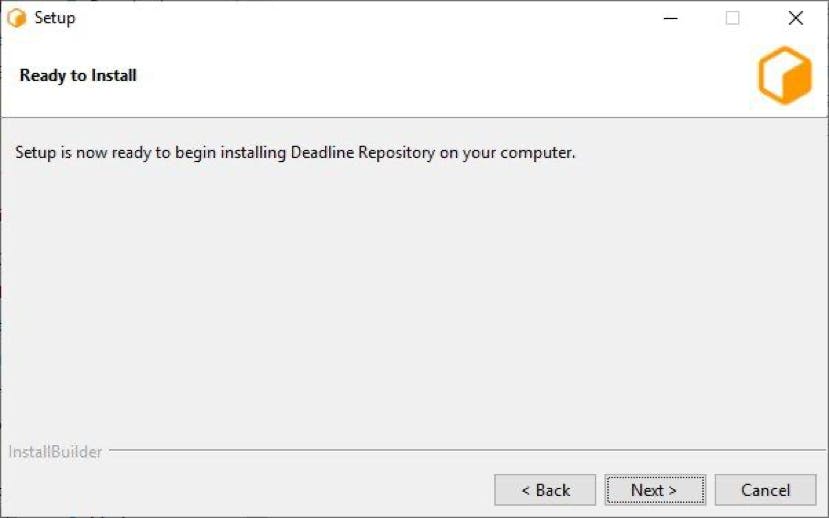Cancel the Deadline Repository setup
This screenshot has width=829, height=518.
[x=766, y=490]
